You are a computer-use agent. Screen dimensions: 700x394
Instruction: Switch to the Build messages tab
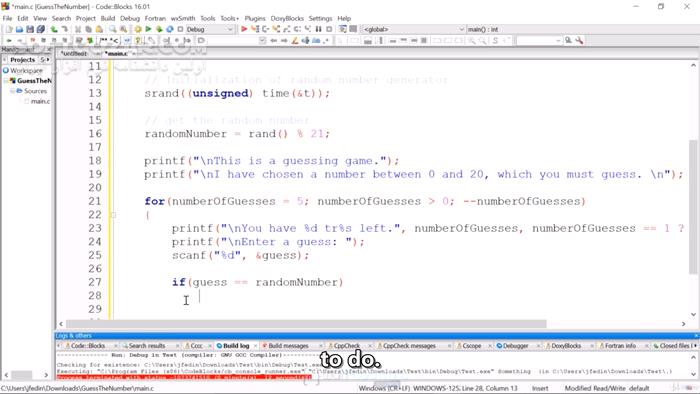click(x=288, y=346)
